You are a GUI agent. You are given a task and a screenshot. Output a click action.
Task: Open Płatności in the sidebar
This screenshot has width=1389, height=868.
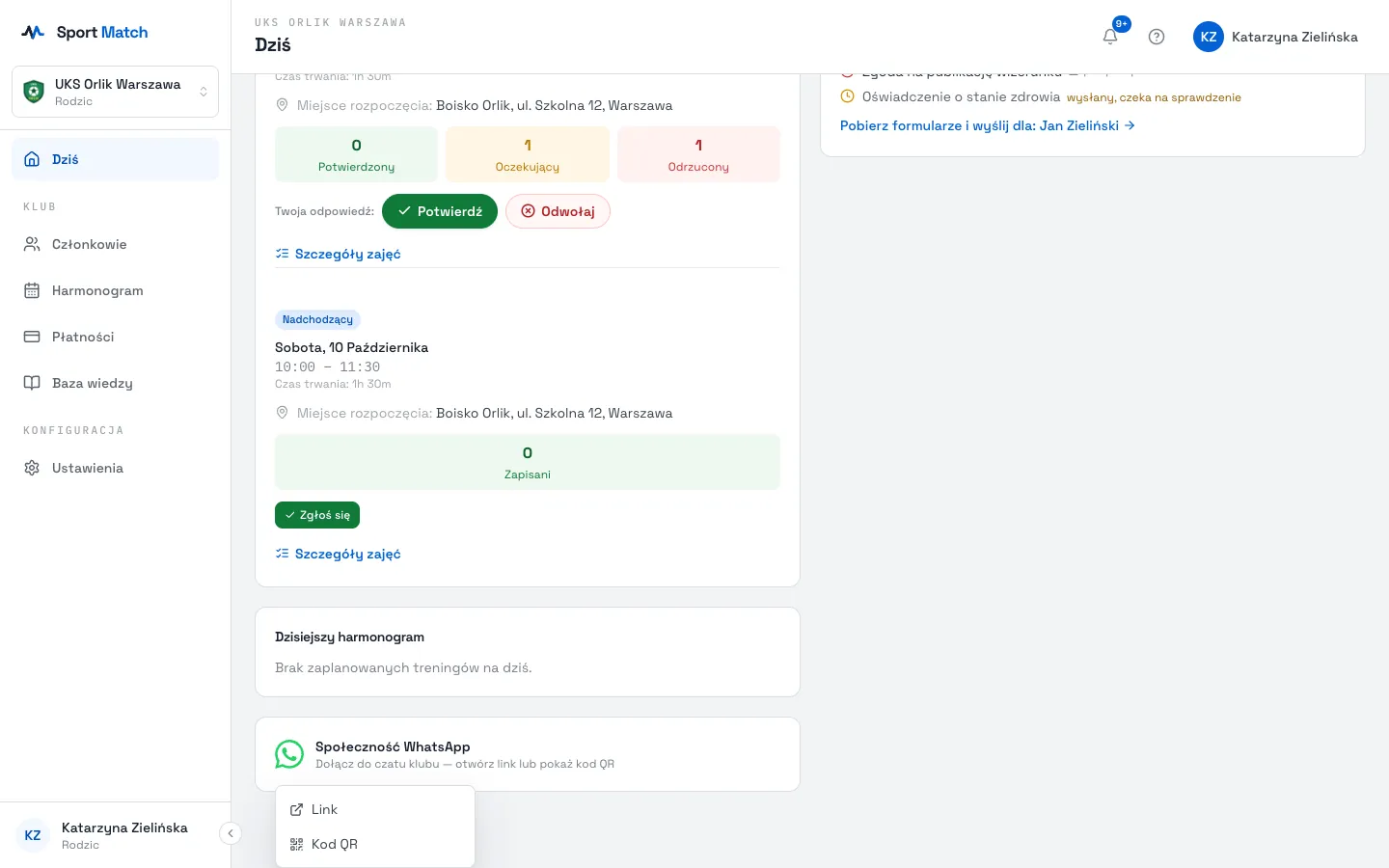pos(115,337)
